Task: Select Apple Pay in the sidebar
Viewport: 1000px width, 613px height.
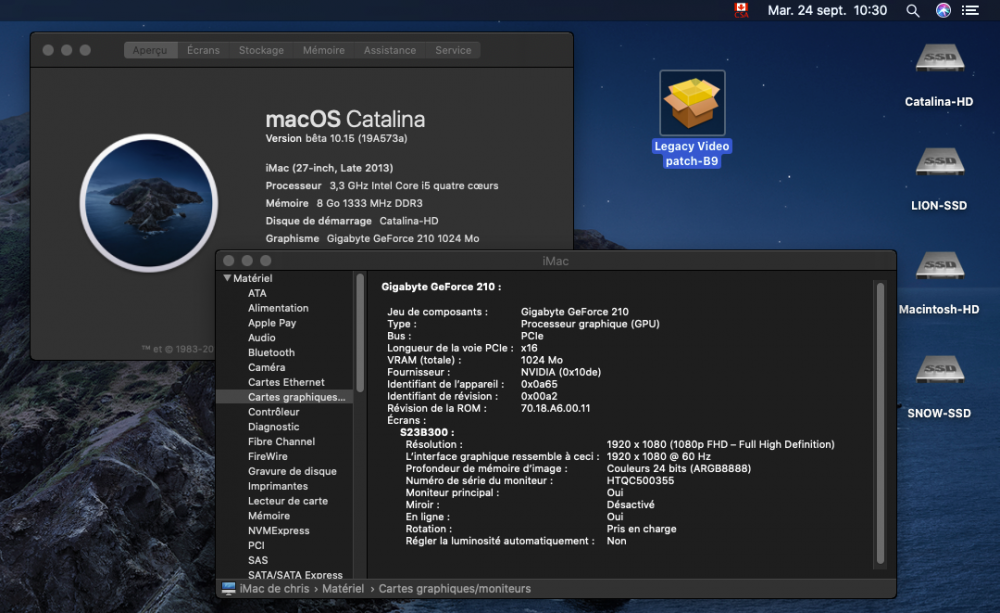Action: pyautogui.click(x=272, y=323)
